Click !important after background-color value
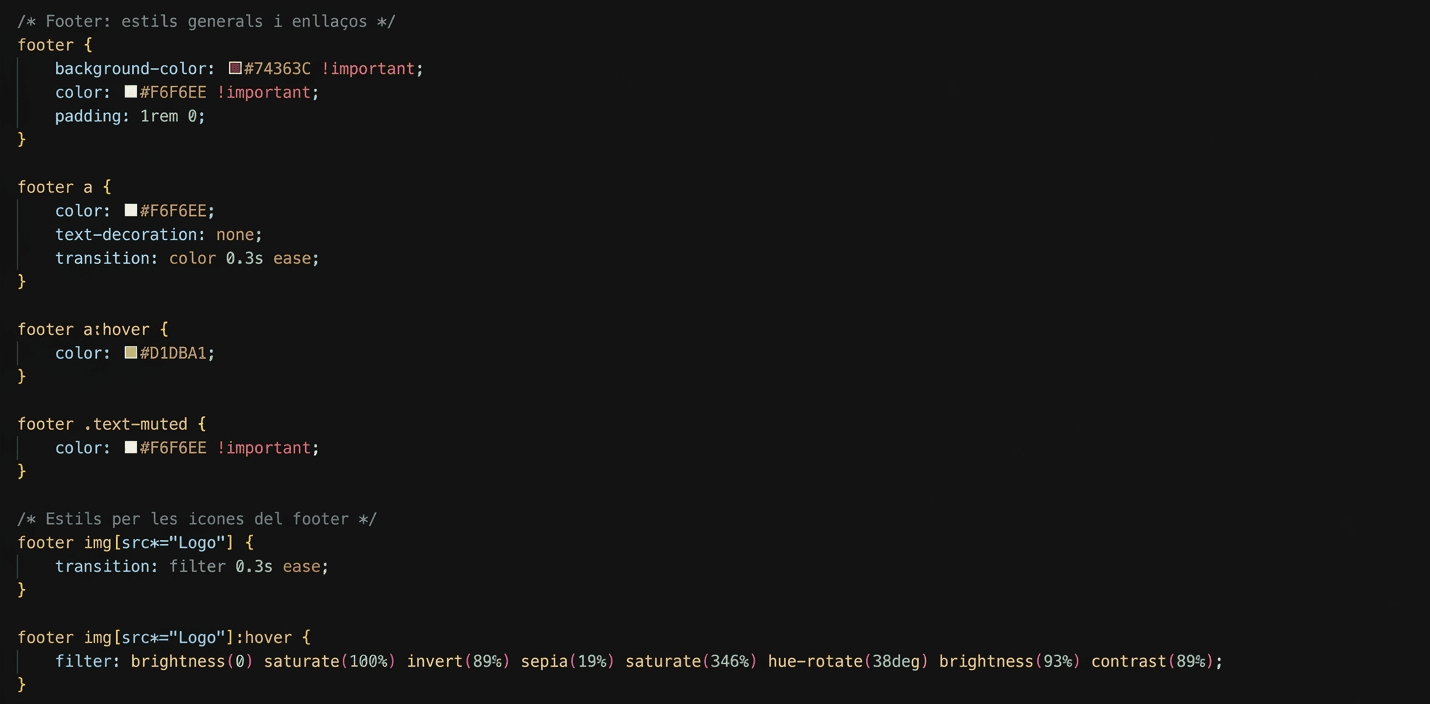The image size is (1430, 704). click(x=368, y=68)
